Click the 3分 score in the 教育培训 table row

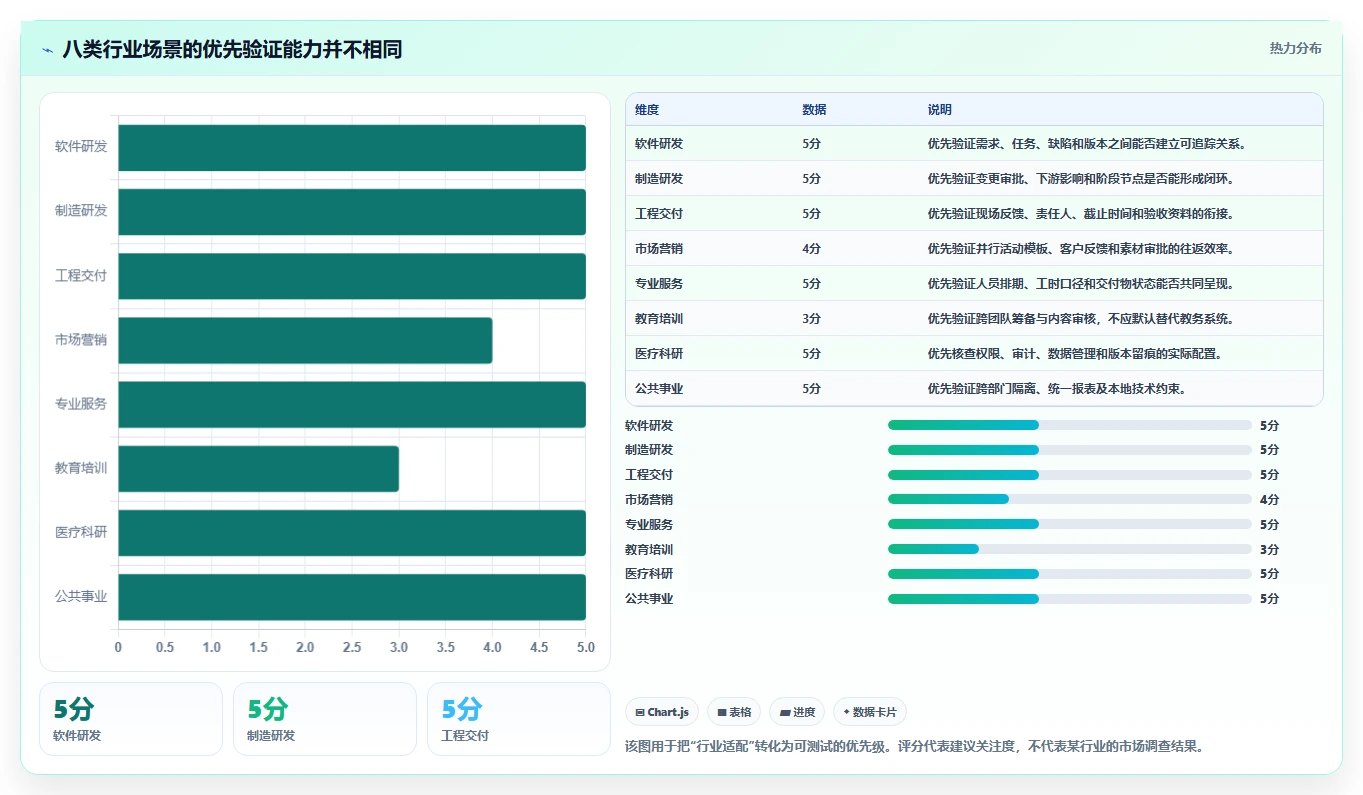pos(811,319)
